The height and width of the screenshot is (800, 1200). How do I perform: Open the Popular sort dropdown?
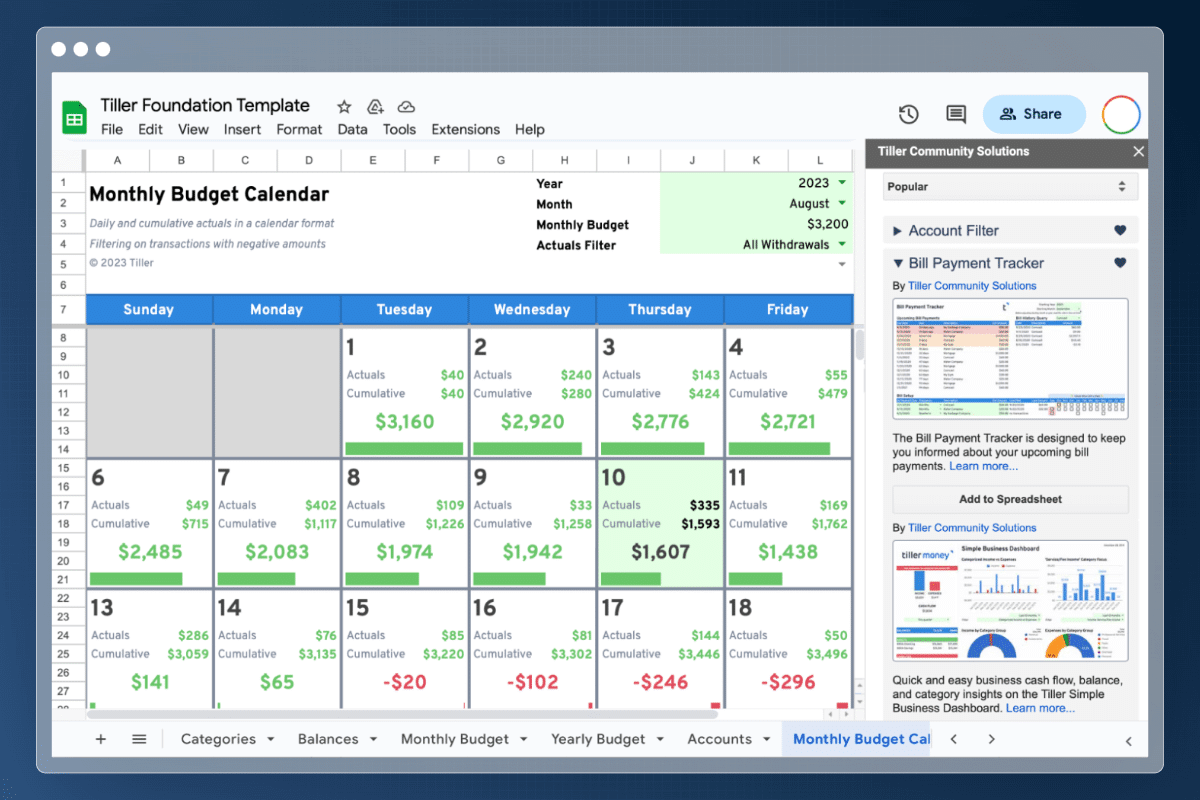pyautogui.click(x=1010, y=186)
